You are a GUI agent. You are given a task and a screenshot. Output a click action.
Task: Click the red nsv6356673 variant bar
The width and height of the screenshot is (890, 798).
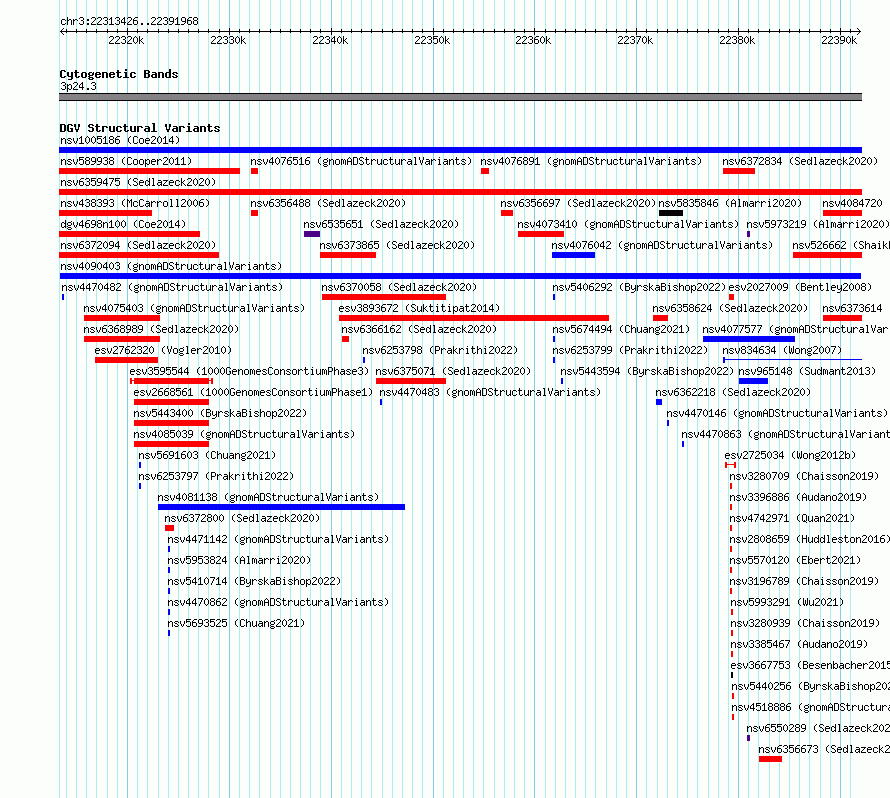770,759
